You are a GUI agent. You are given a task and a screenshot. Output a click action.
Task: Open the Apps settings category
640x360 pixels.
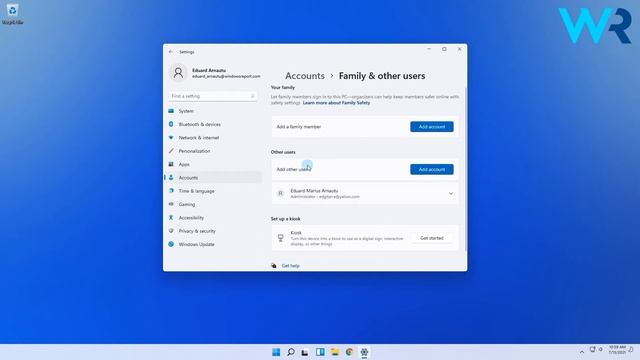(x=184, y=164)
